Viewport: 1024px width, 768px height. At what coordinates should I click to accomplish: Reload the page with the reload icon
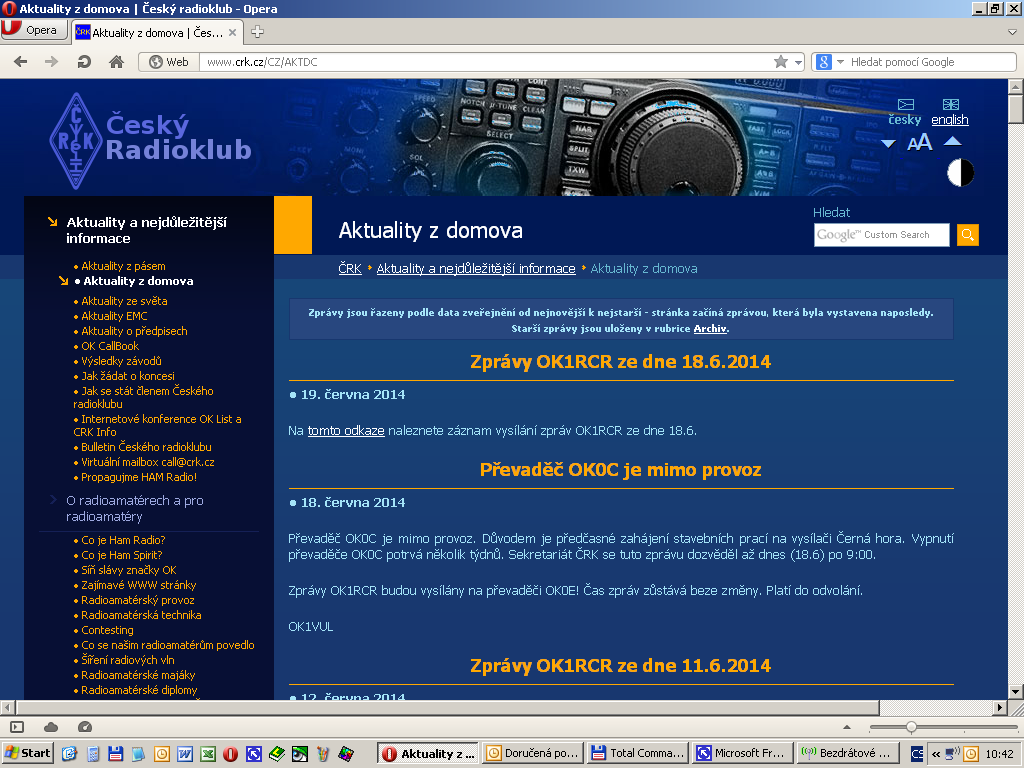click(84, 62)
